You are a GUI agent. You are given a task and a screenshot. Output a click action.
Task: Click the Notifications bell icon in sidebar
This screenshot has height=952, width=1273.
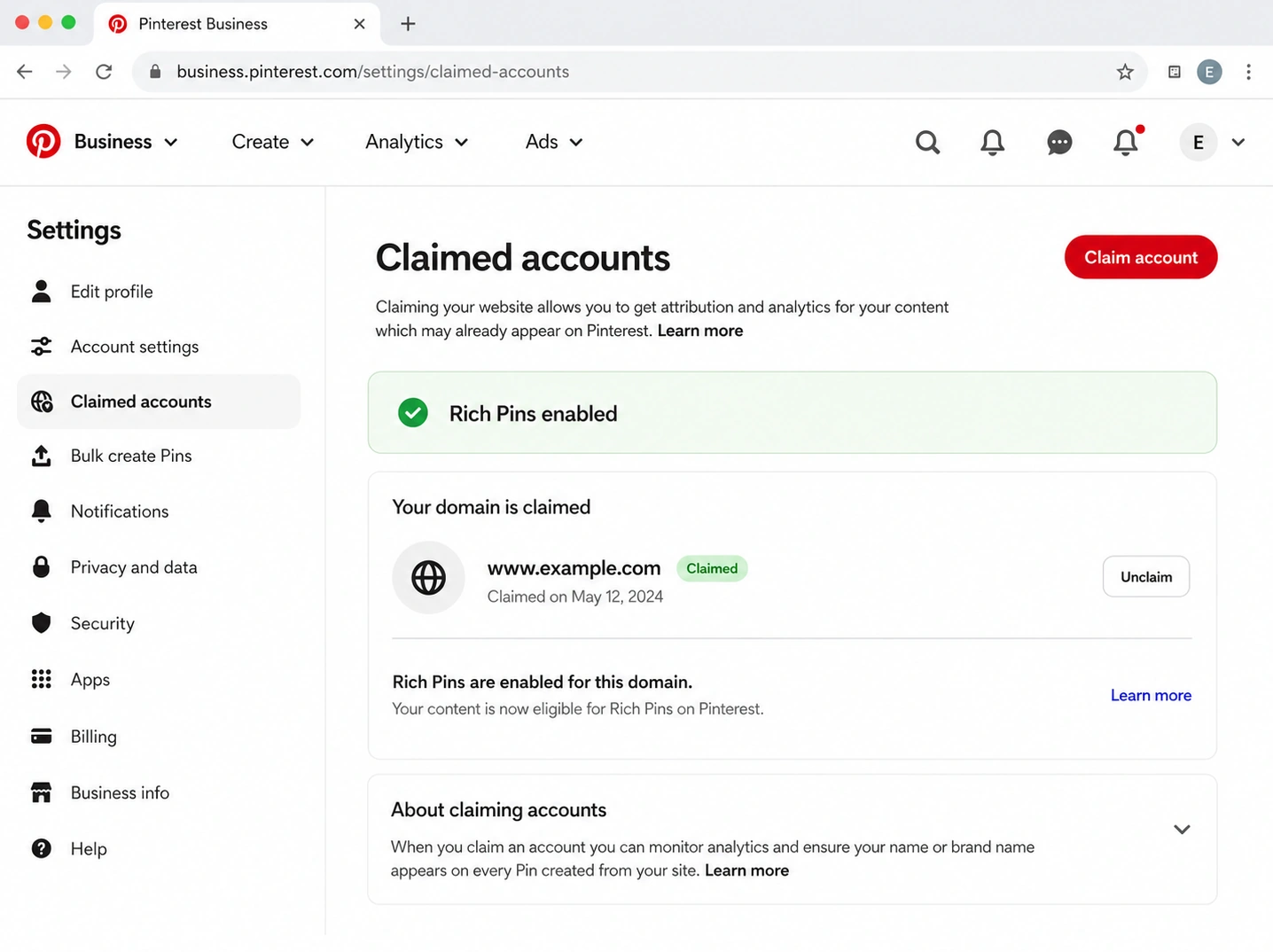42,511
